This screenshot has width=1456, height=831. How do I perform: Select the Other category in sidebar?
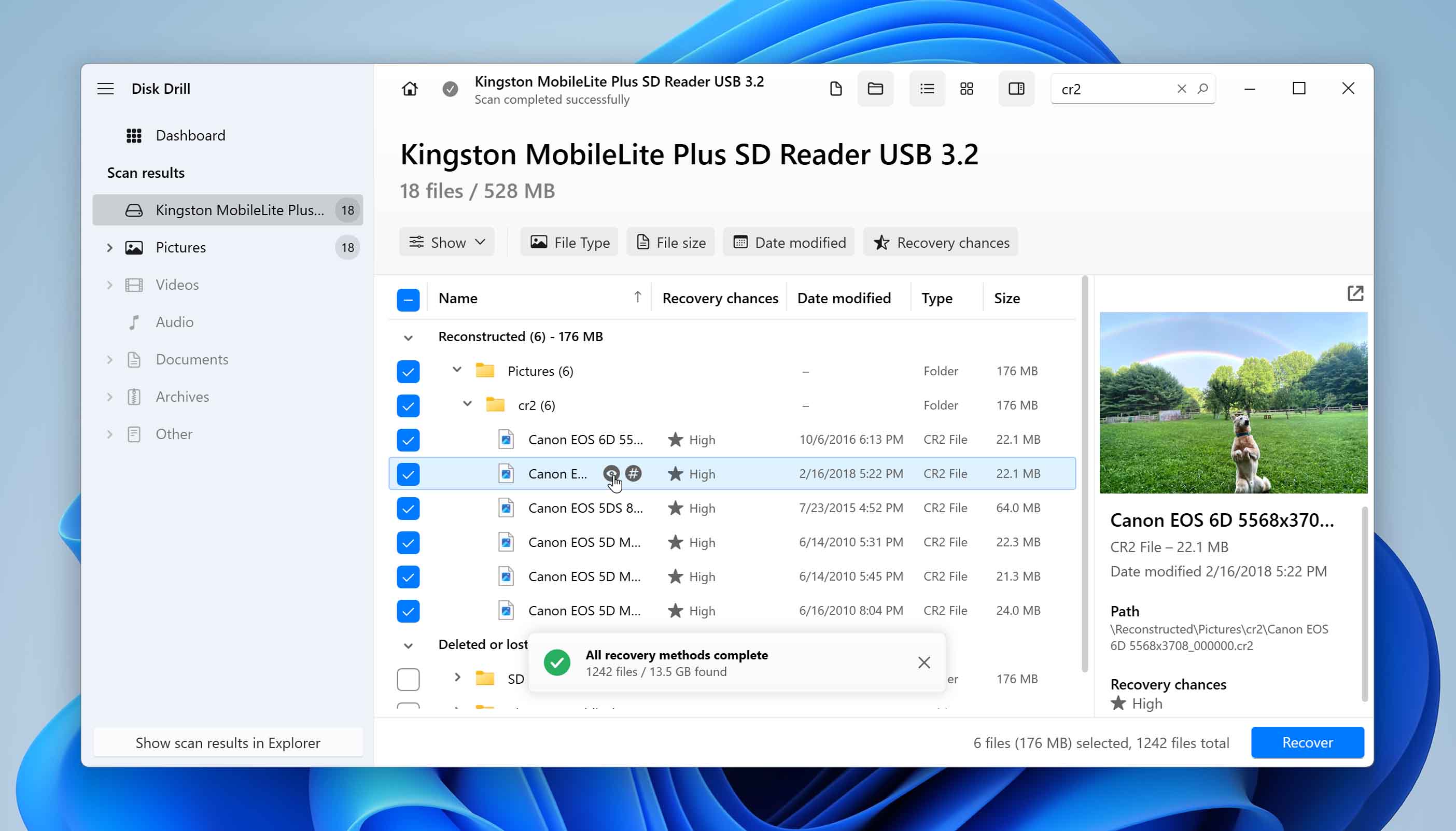[174, 433]
